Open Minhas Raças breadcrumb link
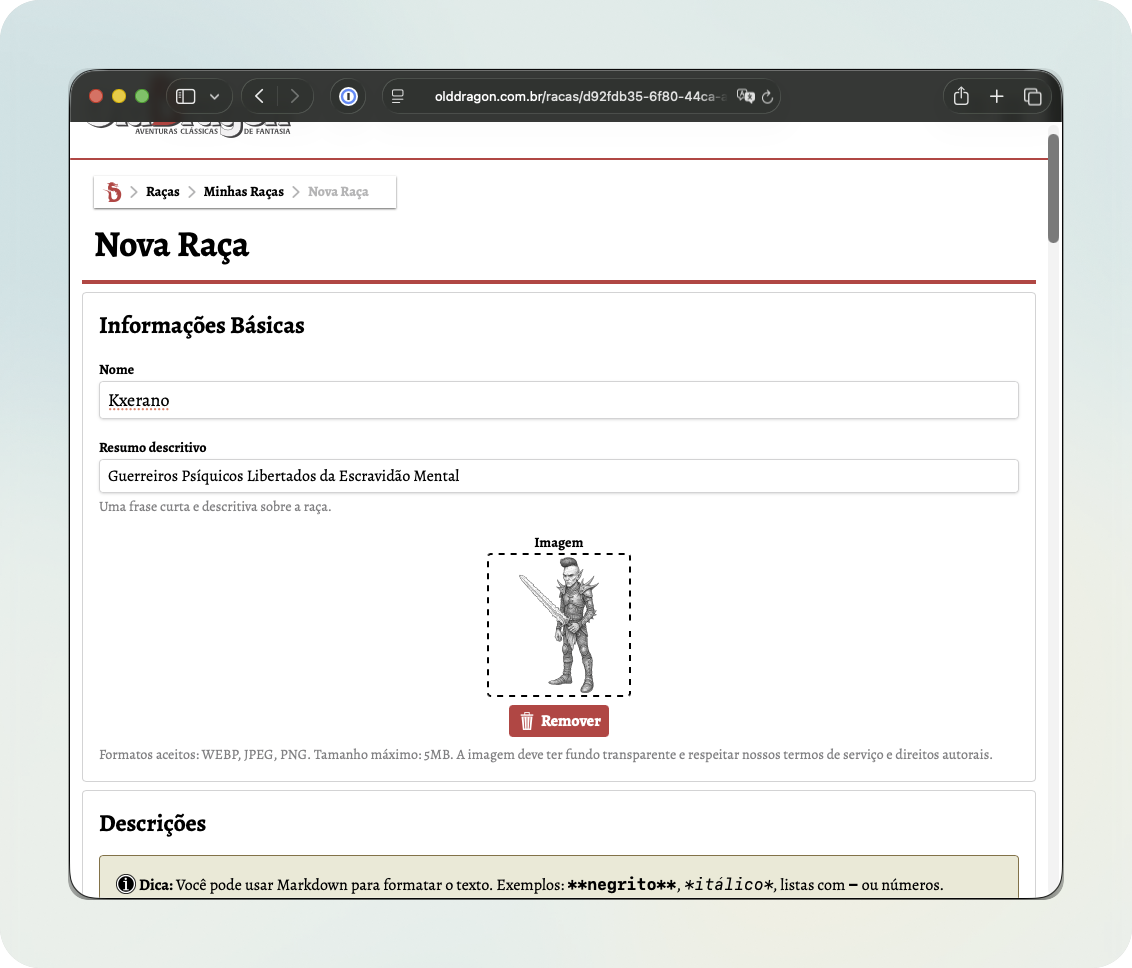Image resolution: width=1132 pixels, height=968 pixels. 243,191
